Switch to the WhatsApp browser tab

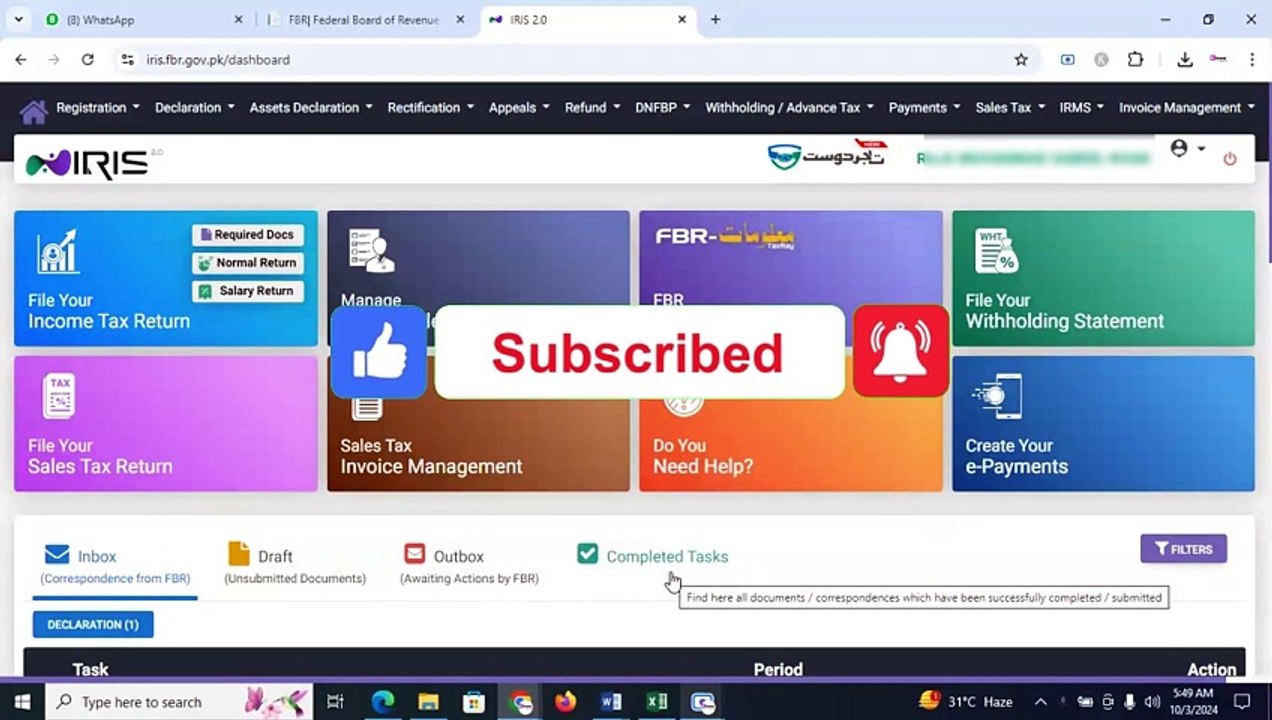[143, 20]
